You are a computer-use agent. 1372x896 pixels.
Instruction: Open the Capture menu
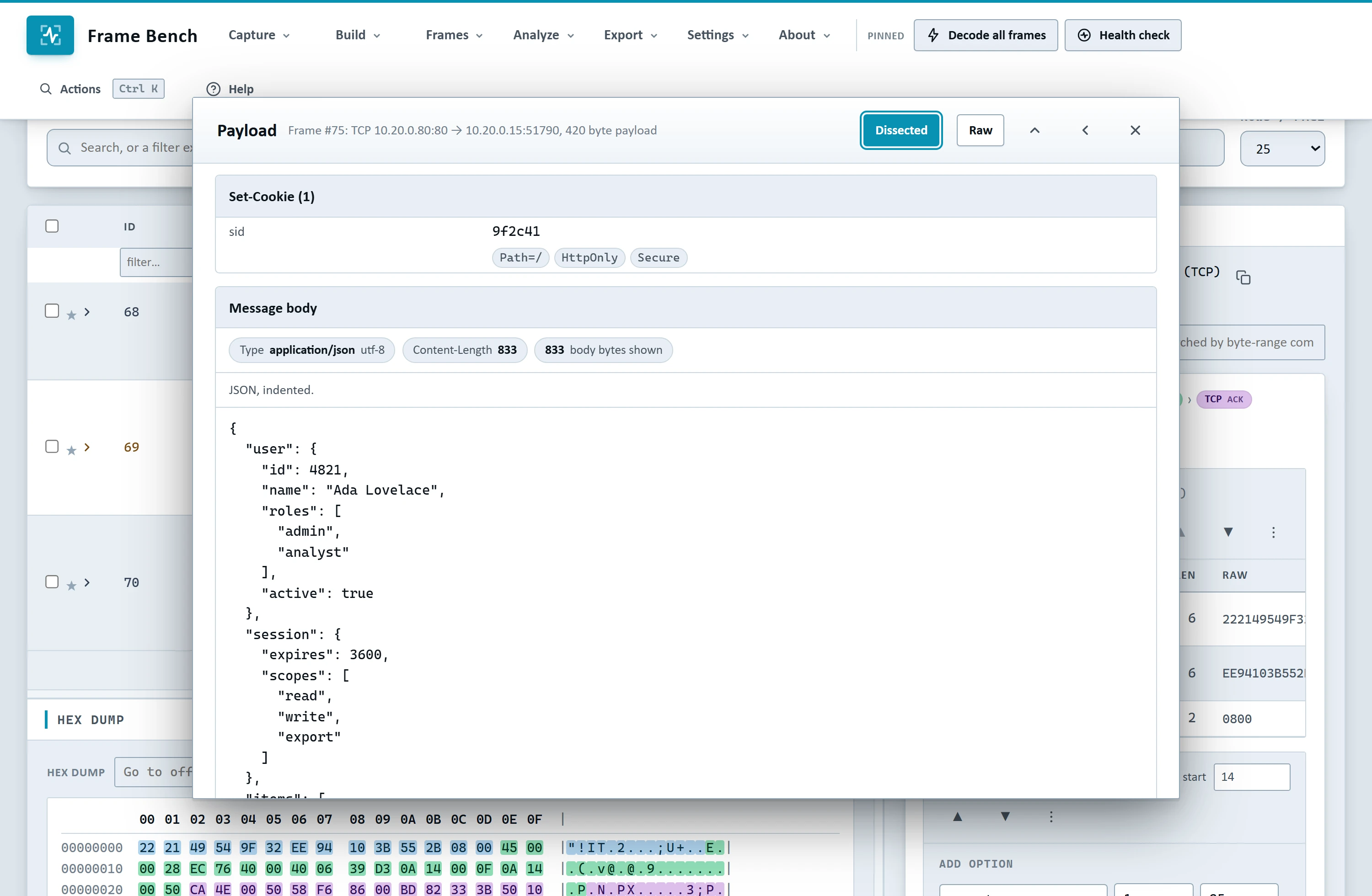[259, 35]
